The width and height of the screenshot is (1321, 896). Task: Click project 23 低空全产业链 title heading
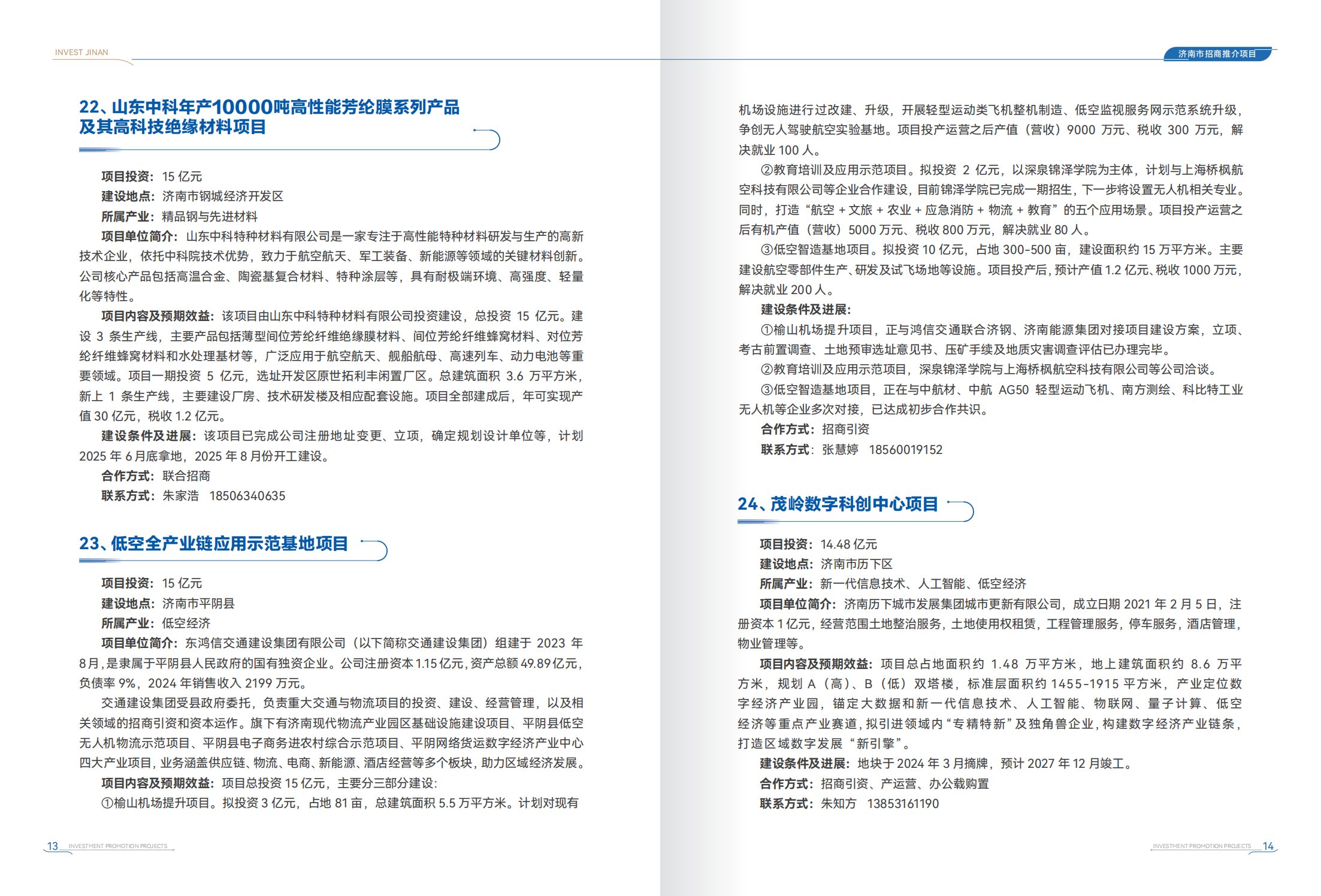coord(213,543)
